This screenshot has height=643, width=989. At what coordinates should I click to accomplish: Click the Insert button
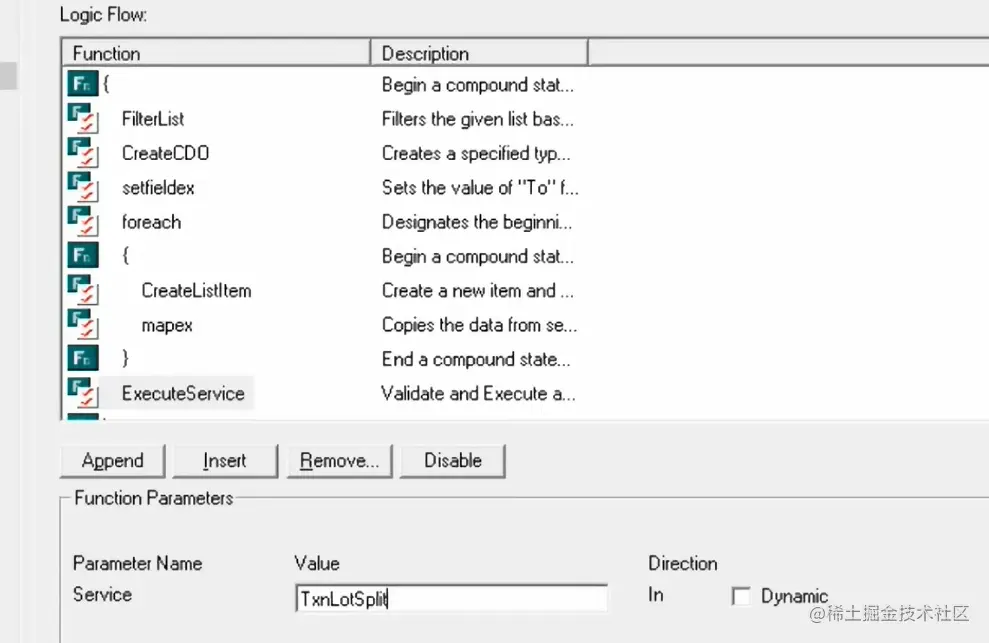225,461
